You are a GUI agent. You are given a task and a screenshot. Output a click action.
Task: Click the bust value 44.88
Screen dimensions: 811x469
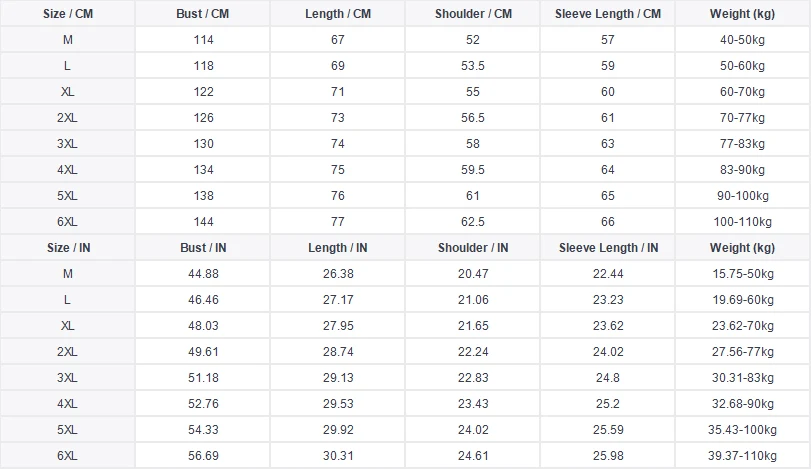coord(203,274)
